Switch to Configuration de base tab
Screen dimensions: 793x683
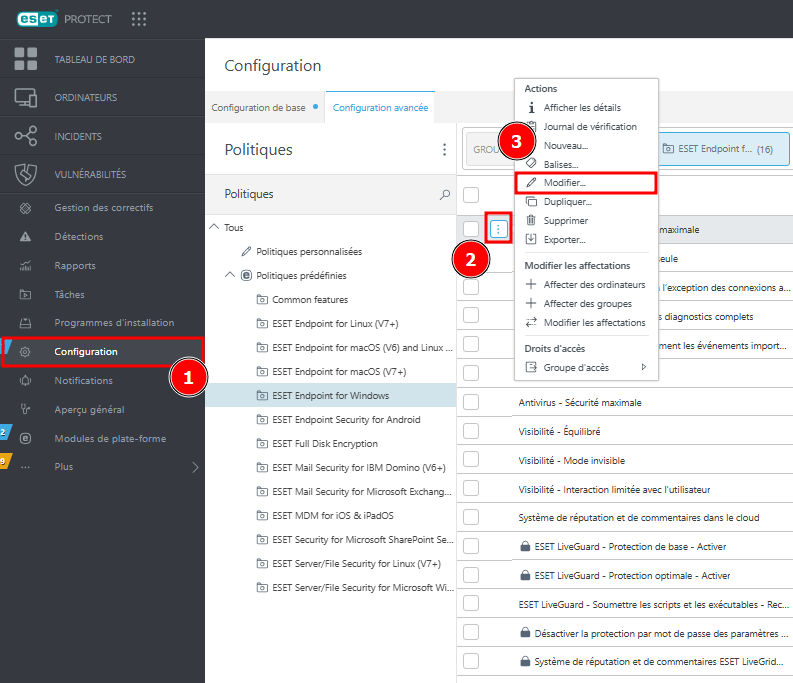tap(265, 108)
